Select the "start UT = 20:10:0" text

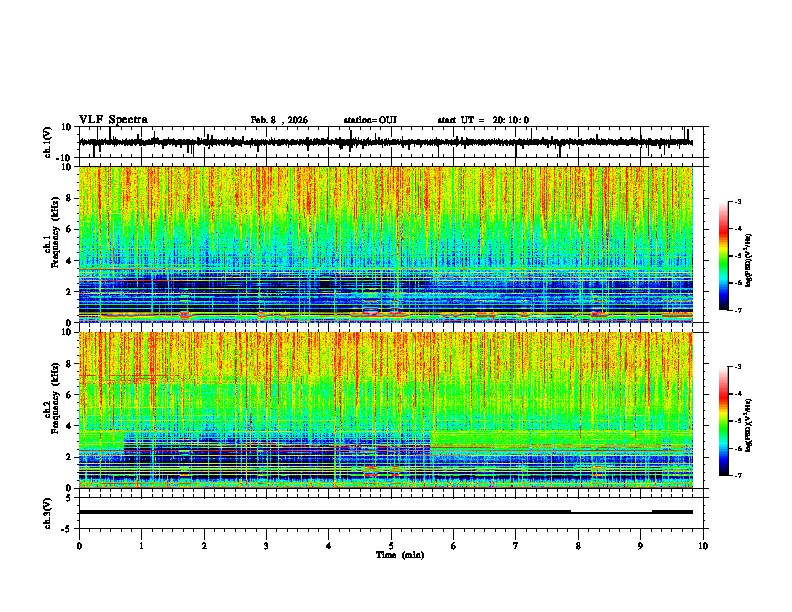(x=483, y=120)
